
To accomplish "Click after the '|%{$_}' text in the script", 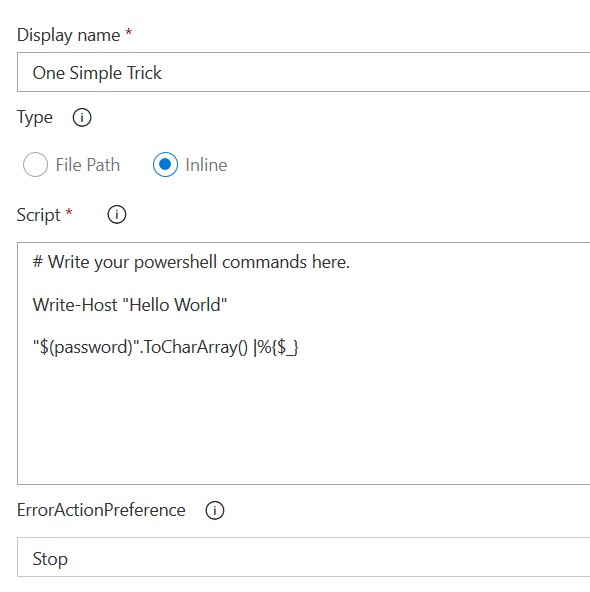I will coord(301,347).
